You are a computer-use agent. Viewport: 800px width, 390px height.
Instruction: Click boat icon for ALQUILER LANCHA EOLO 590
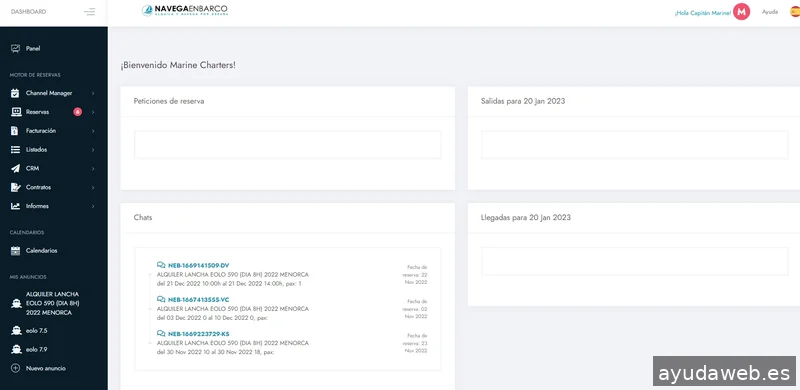pos(16,304)
